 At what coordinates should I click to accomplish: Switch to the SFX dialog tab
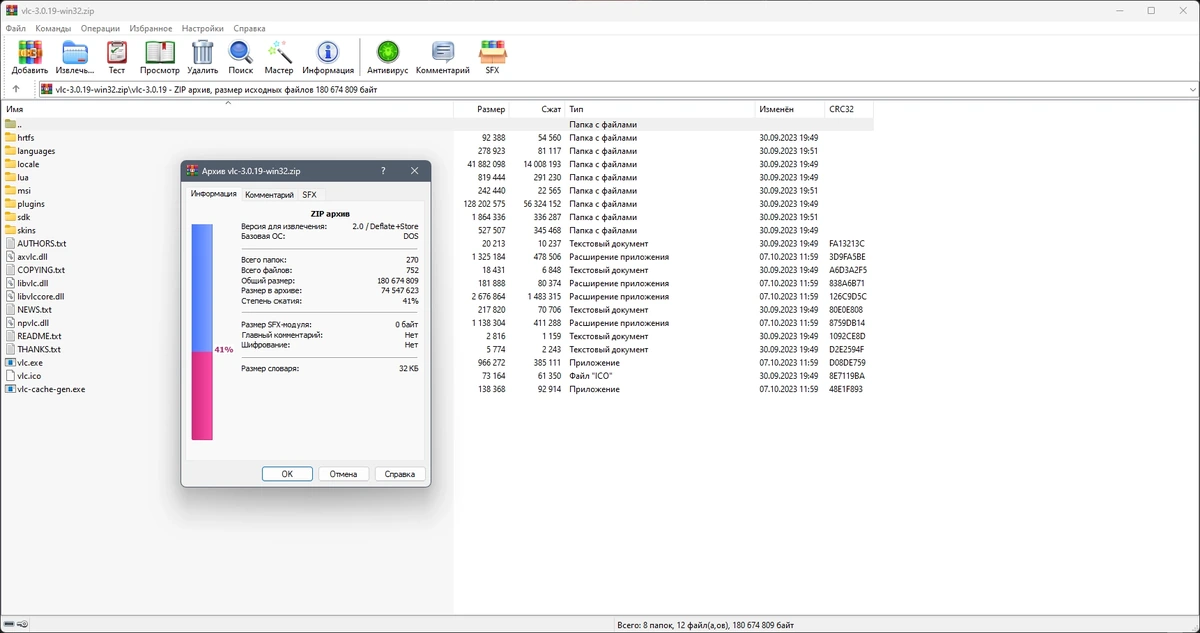coord(309,195)
